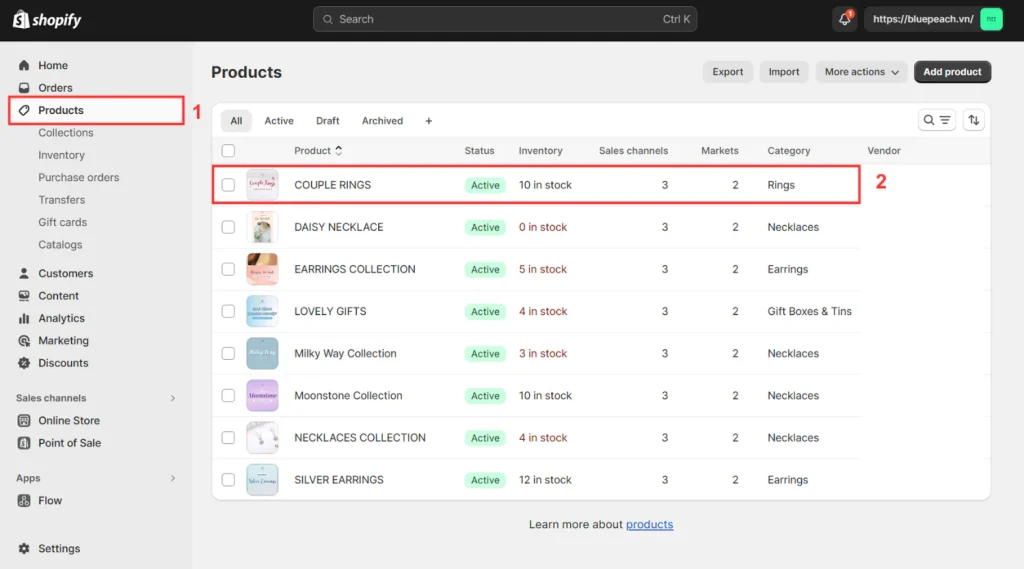
Task: Open Settings gear in sidebar
Action: pos(25,548)
